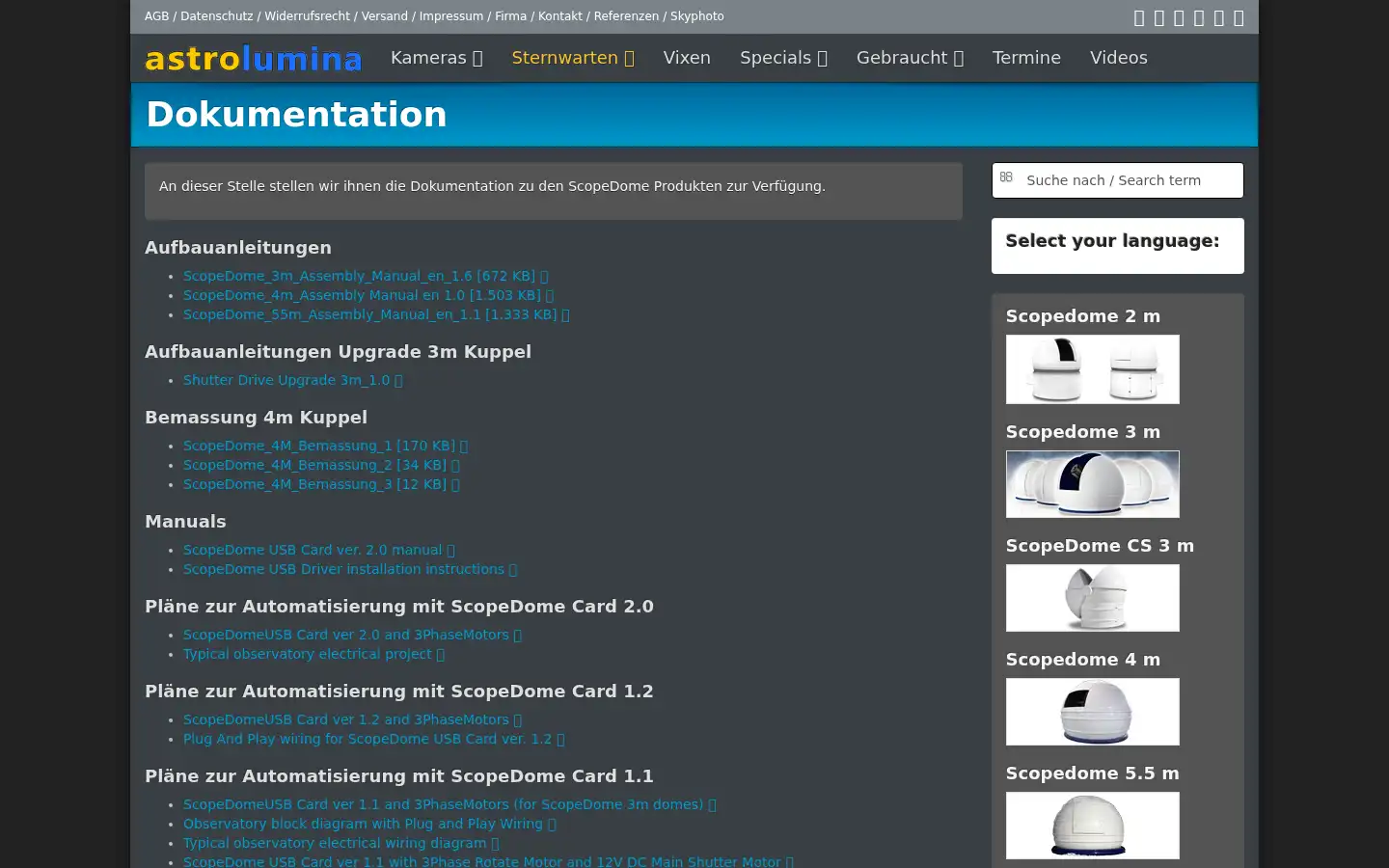This screenshot has width=1389, height=868.
Task: Click the Bemassung 4m Kuppel heading
Action: pyautogui.click(x=256, y=418)
